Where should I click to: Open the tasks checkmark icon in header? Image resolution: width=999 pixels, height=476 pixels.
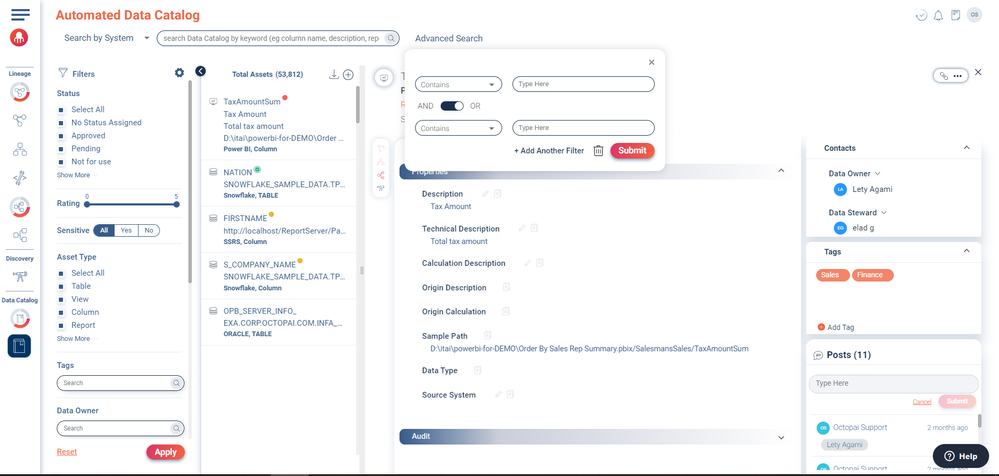[921, 15]
